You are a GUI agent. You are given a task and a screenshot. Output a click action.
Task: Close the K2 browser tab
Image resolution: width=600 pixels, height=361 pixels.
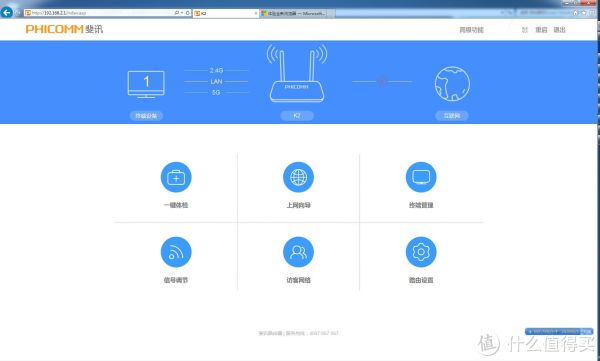pos(256,13)
